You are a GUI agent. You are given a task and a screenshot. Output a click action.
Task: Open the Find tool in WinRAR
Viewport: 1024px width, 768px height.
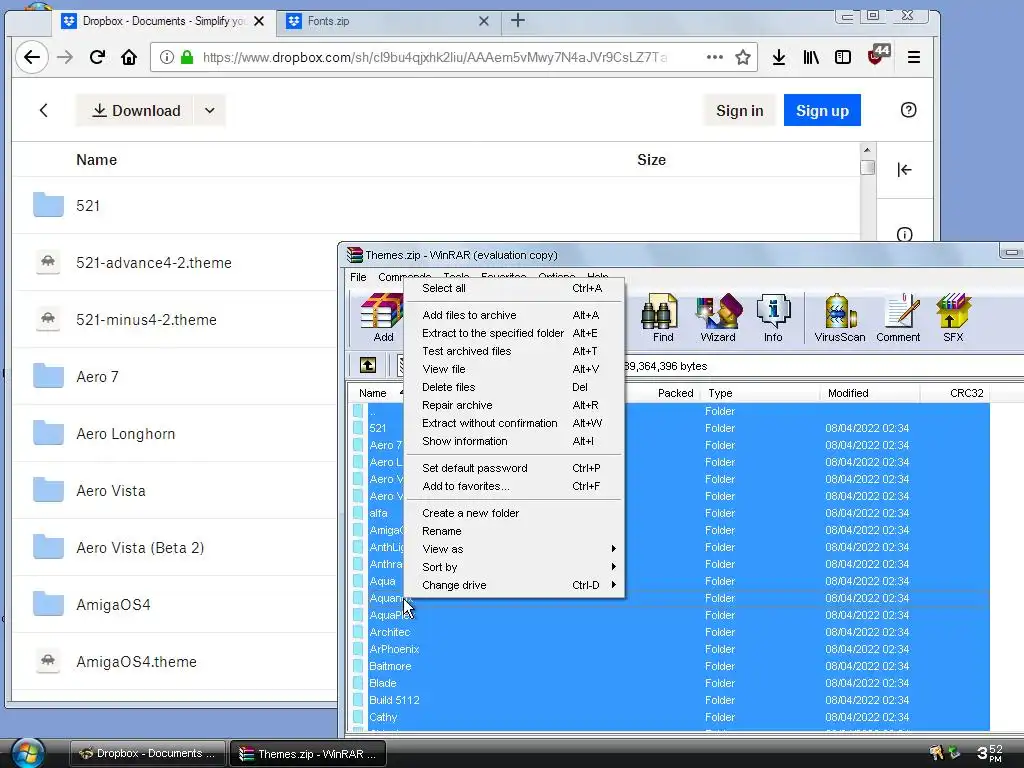coord(663,318)
